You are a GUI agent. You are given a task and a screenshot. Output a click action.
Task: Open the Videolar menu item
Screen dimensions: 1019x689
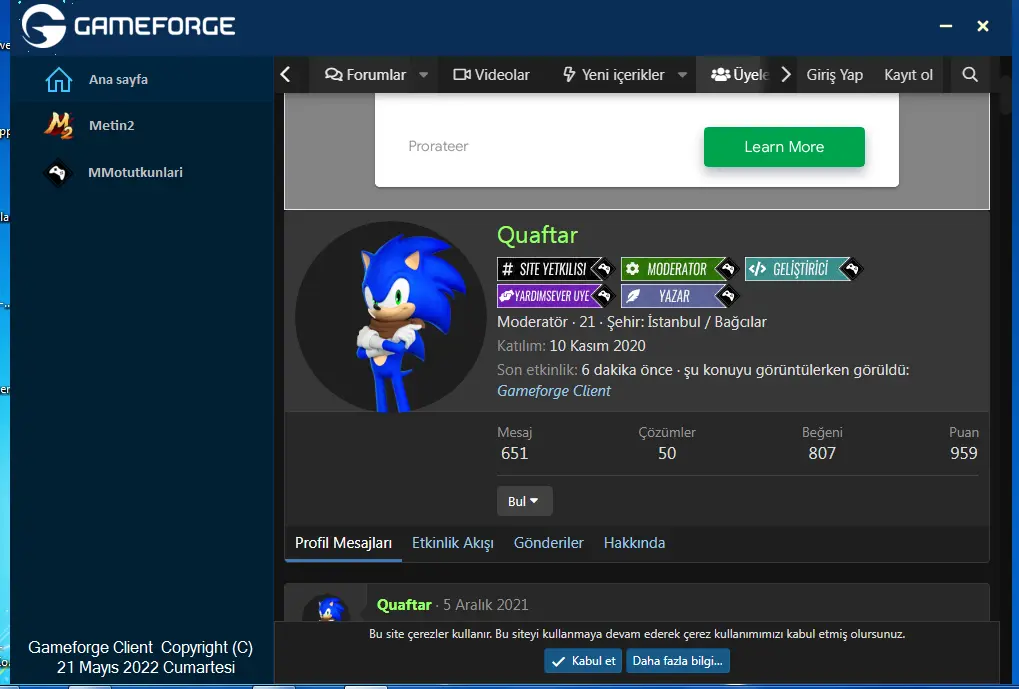point(491,75)
